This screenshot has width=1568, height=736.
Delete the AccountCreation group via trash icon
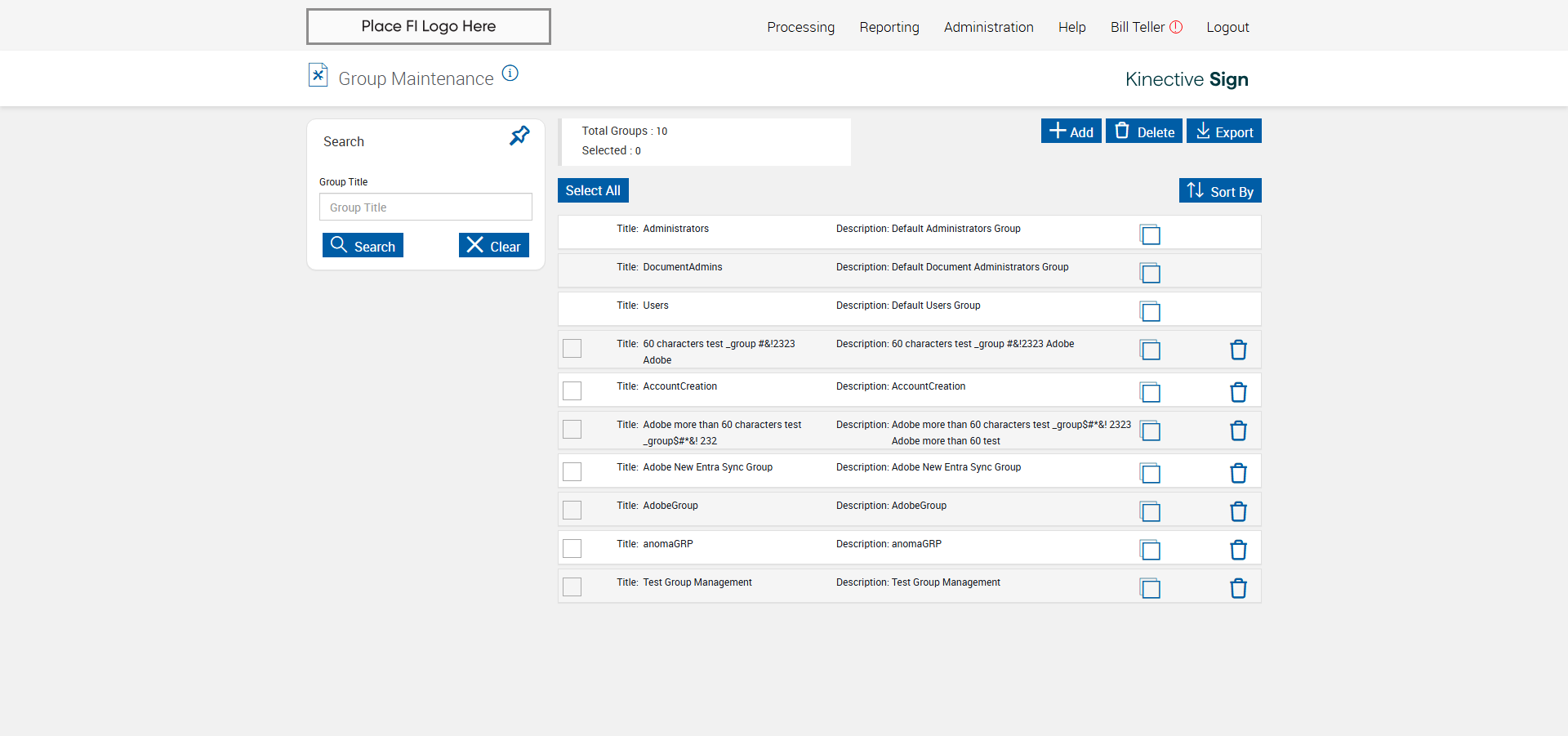coord(1238,393)
